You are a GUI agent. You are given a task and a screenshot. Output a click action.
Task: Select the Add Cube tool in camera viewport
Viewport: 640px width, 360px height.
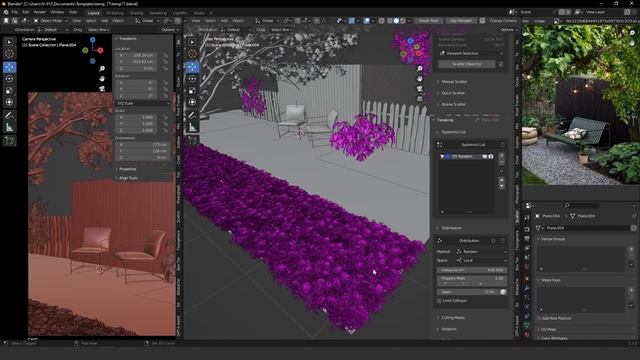pyautogui.click(x=9, y=141)
